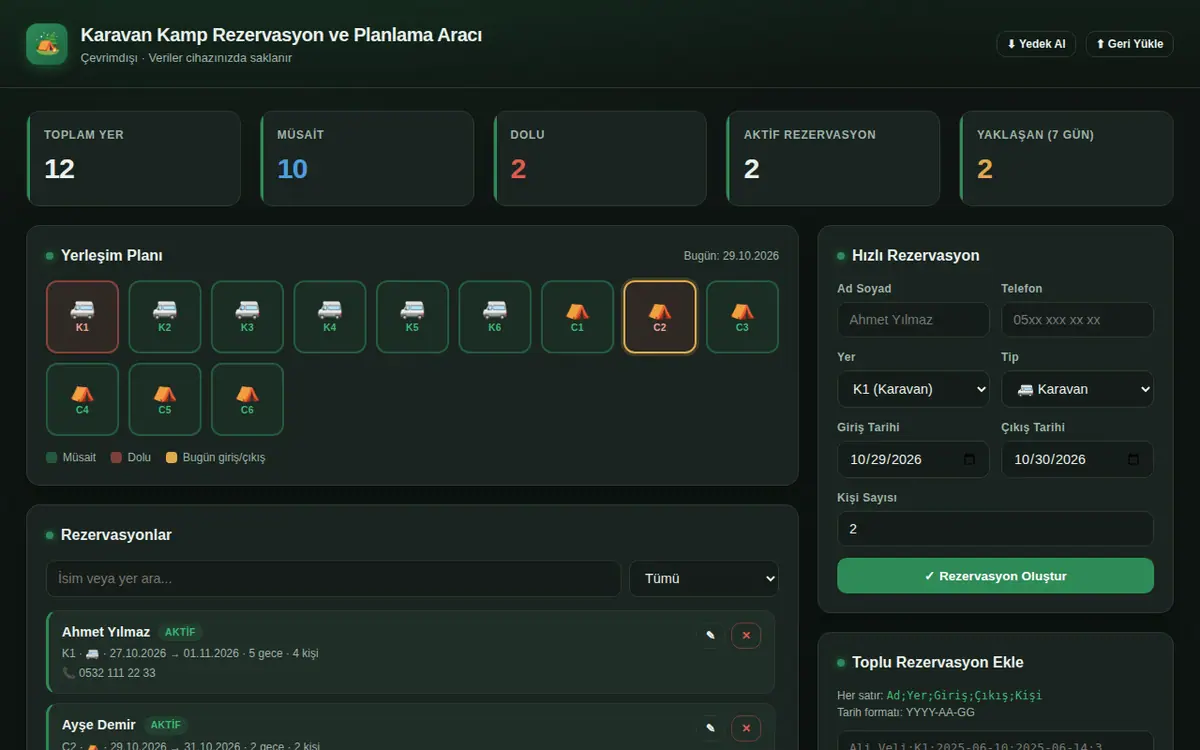This screenshot has width=1200, height=750.
Task: Click the campsite tent app logo
Action: click(x=47, y=44)
